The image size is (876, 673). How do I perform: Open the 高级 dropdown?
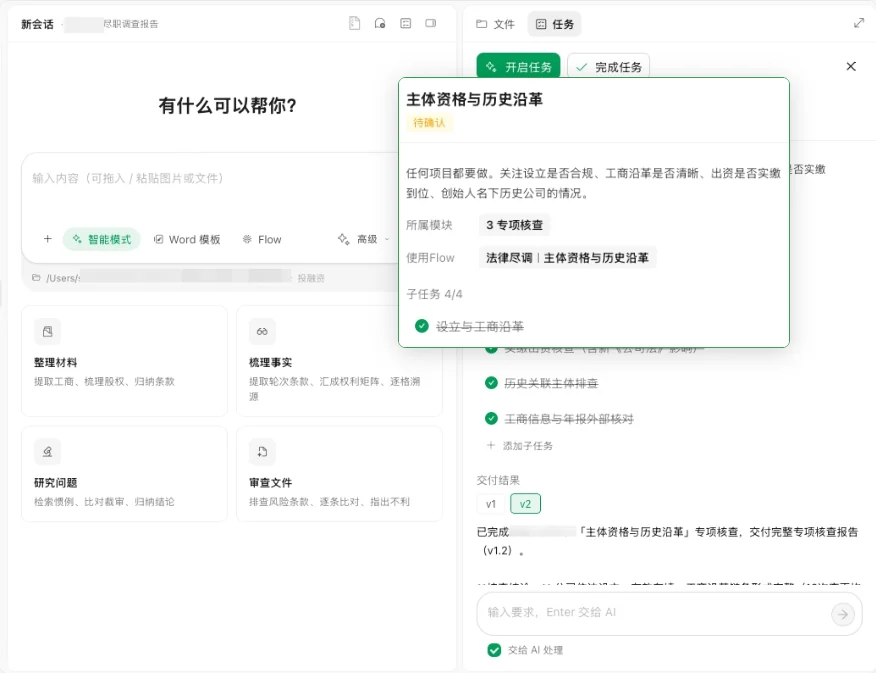coord(363,239)
